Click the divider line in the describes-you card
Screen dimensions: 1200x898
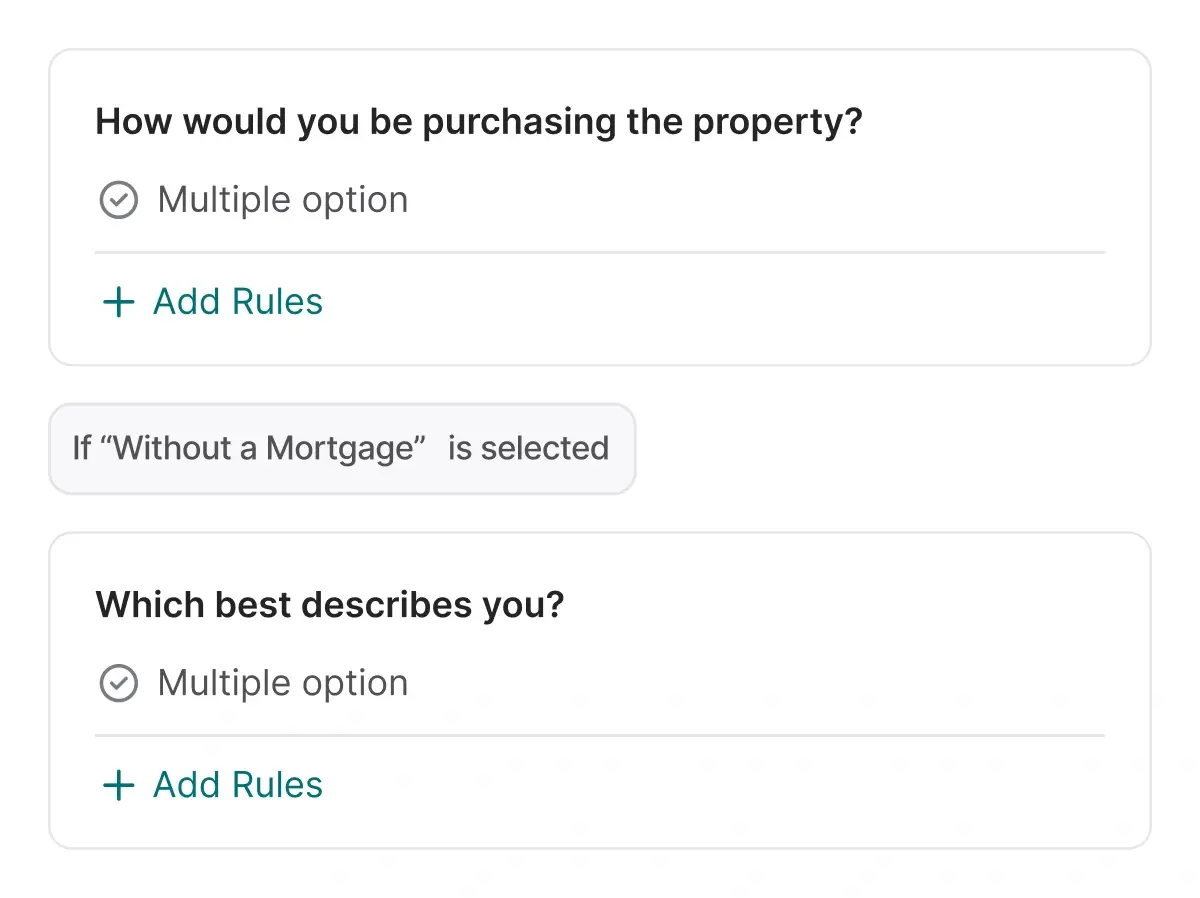pyautogui.click(x=600, y=736)
